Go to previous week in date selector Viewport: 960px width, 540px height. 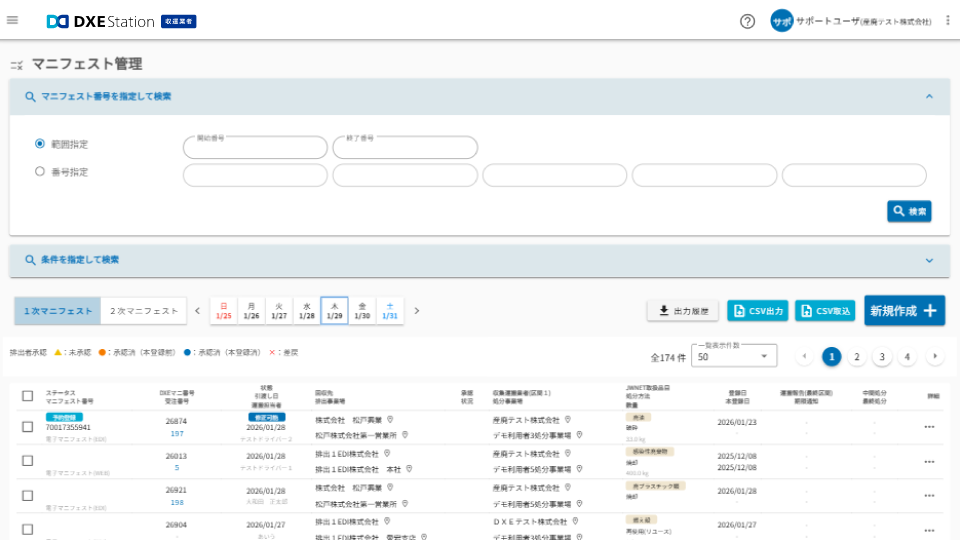[197, 311]
